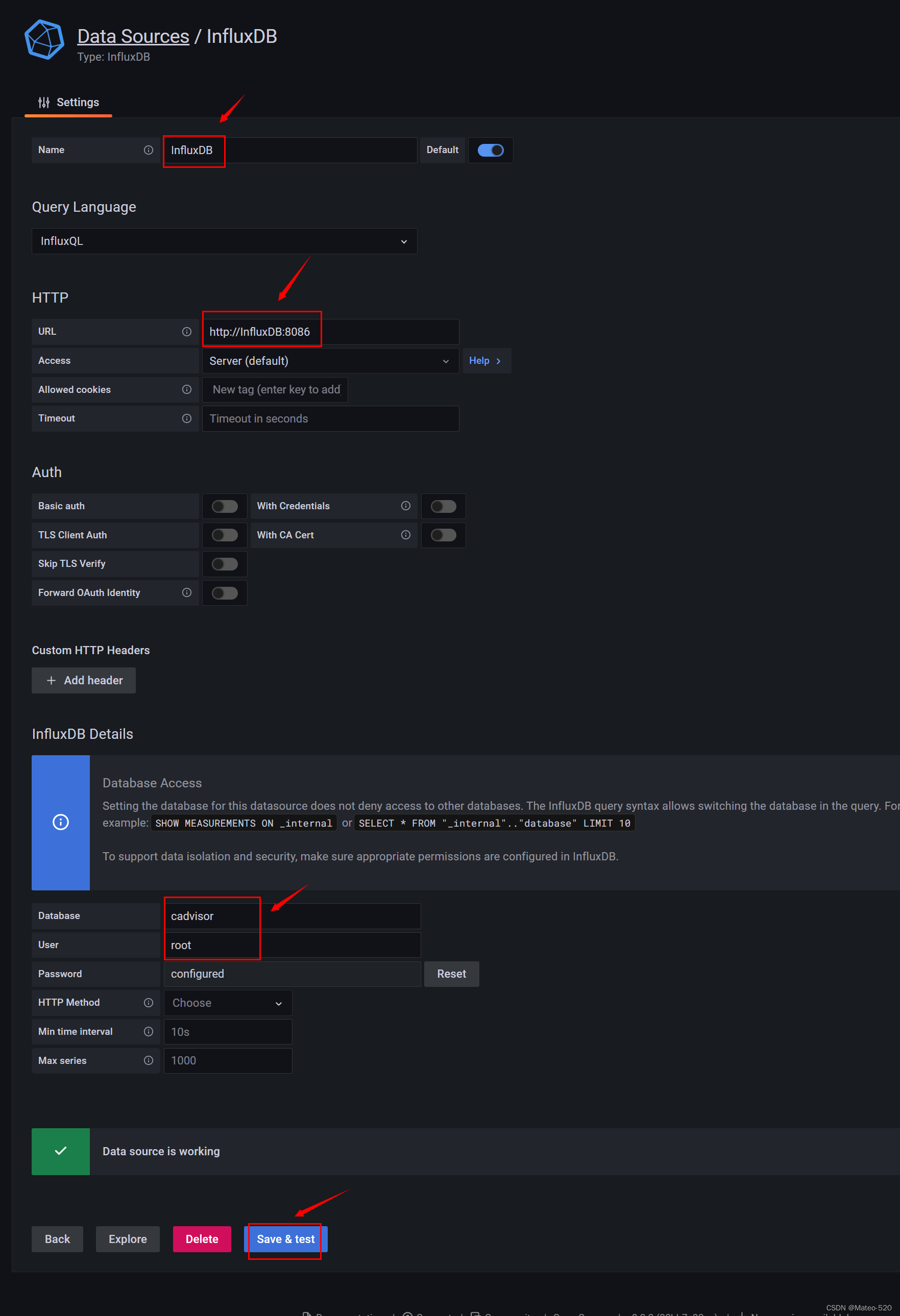
Task: Click the info icon beside HTTP Method
Action: [149, 1002]
